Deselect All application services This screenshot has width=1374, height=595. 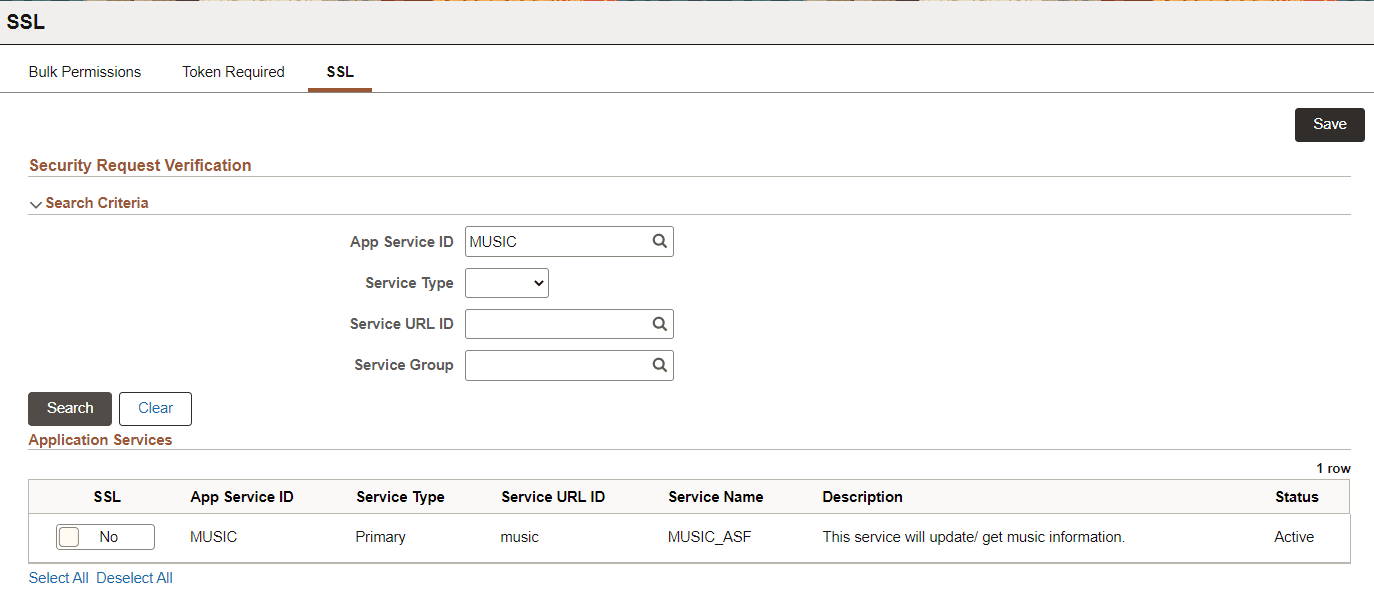[x=134, y=577]
